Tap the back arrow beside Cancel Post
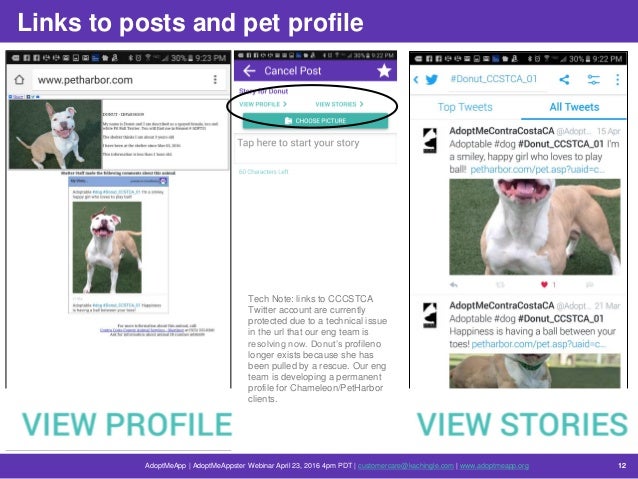638x479 pixels. (x=249, y=71)
